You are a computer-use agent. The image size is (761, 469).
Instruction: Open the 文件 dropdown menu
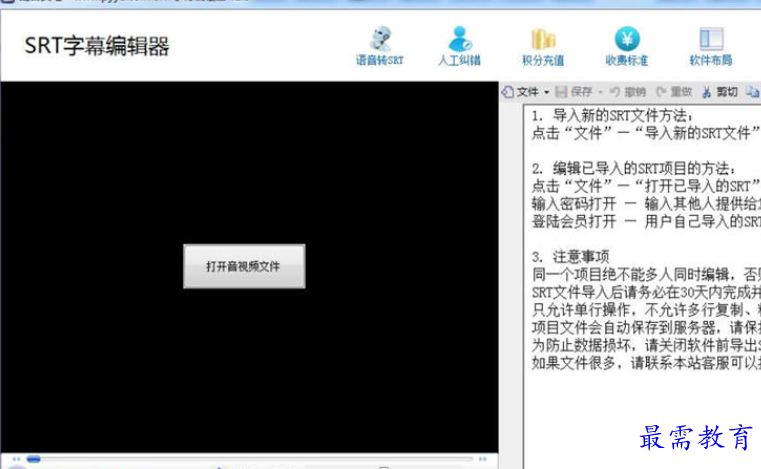(526, 92)
